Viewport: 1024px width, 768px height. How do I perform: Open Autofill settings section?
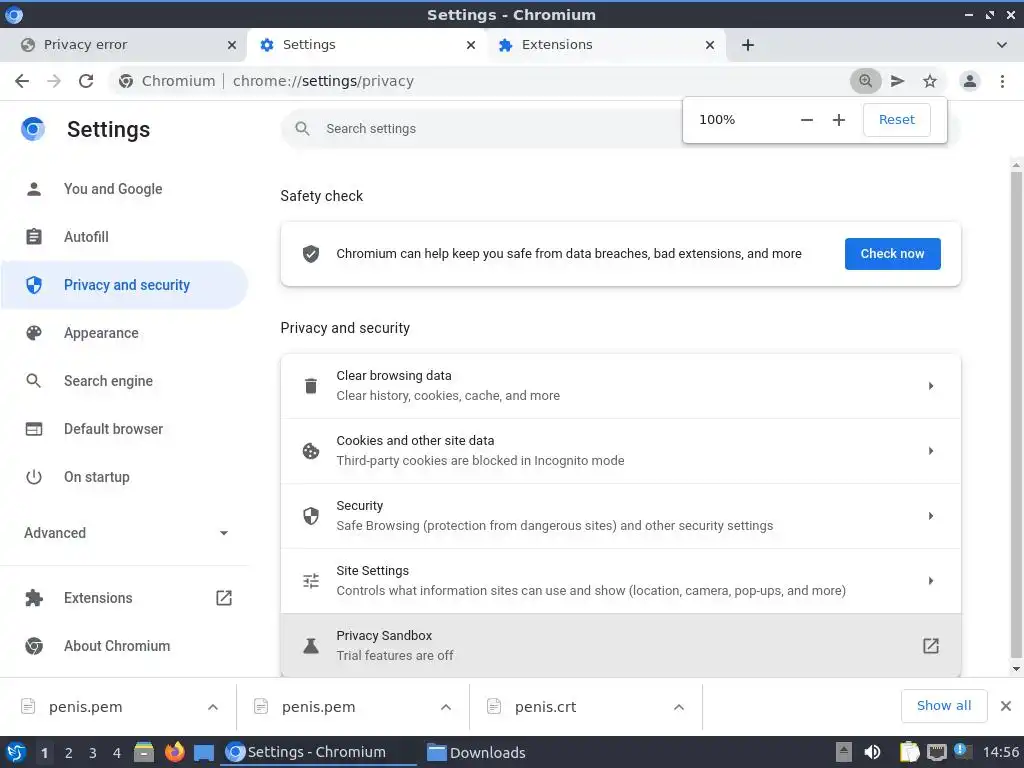[x=124, y=237]
